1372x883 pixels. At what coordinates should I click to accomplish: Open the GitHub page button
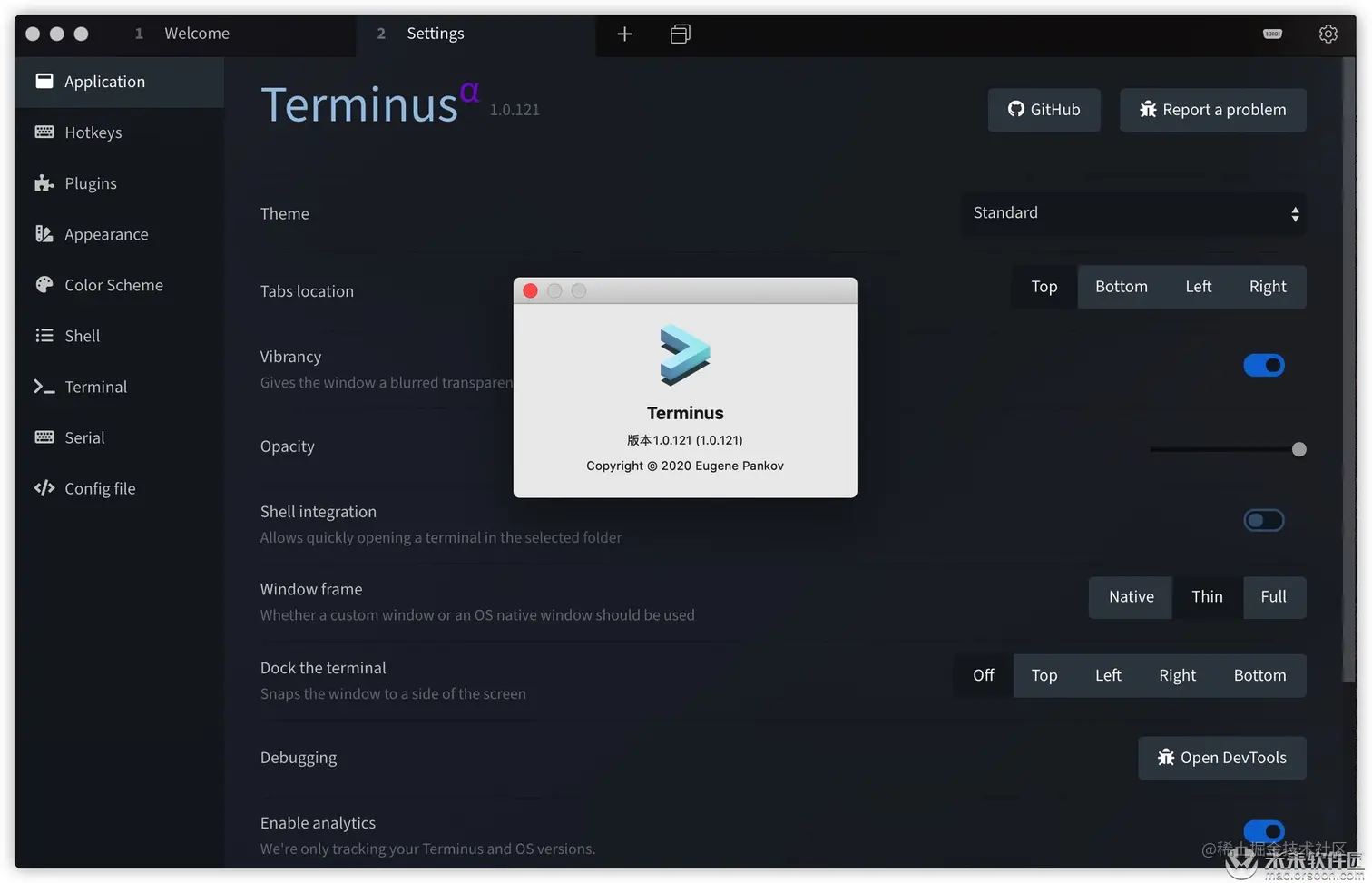1044,110
